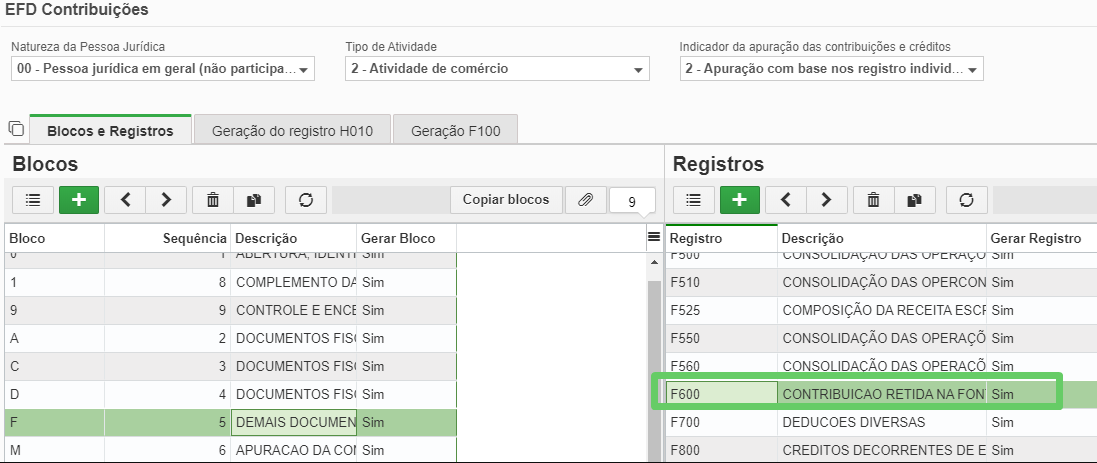
Task: Select register F800 CREDITOS DECORRENTES
Action: tap(881, 450)
